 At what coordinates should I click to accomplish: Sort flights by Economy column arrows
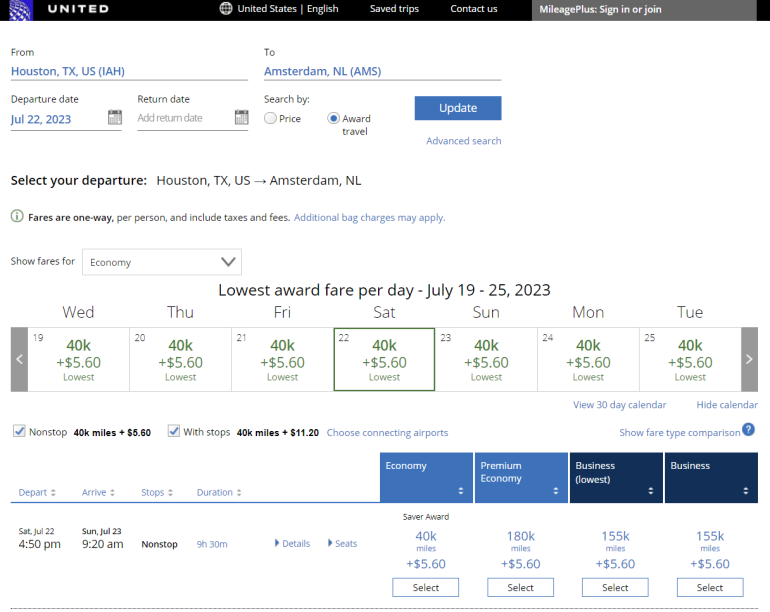461,491
